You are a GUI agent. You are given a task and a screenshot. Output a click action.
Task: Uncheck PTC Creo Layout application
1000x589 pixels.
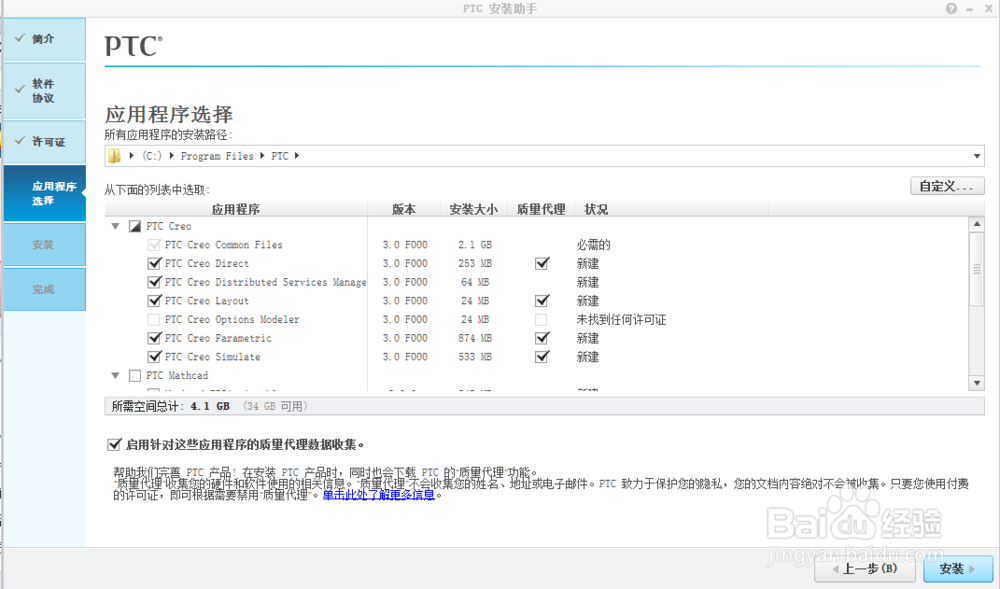[154, 301]
